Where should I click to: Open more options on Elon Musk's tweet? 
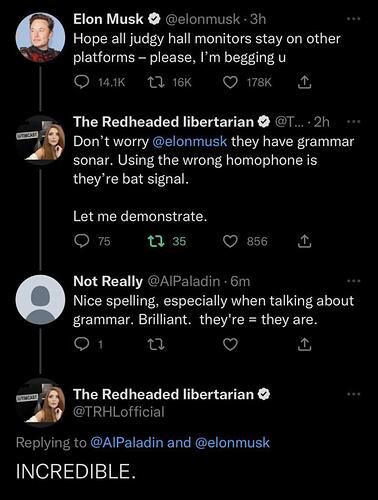pos(354,19)
